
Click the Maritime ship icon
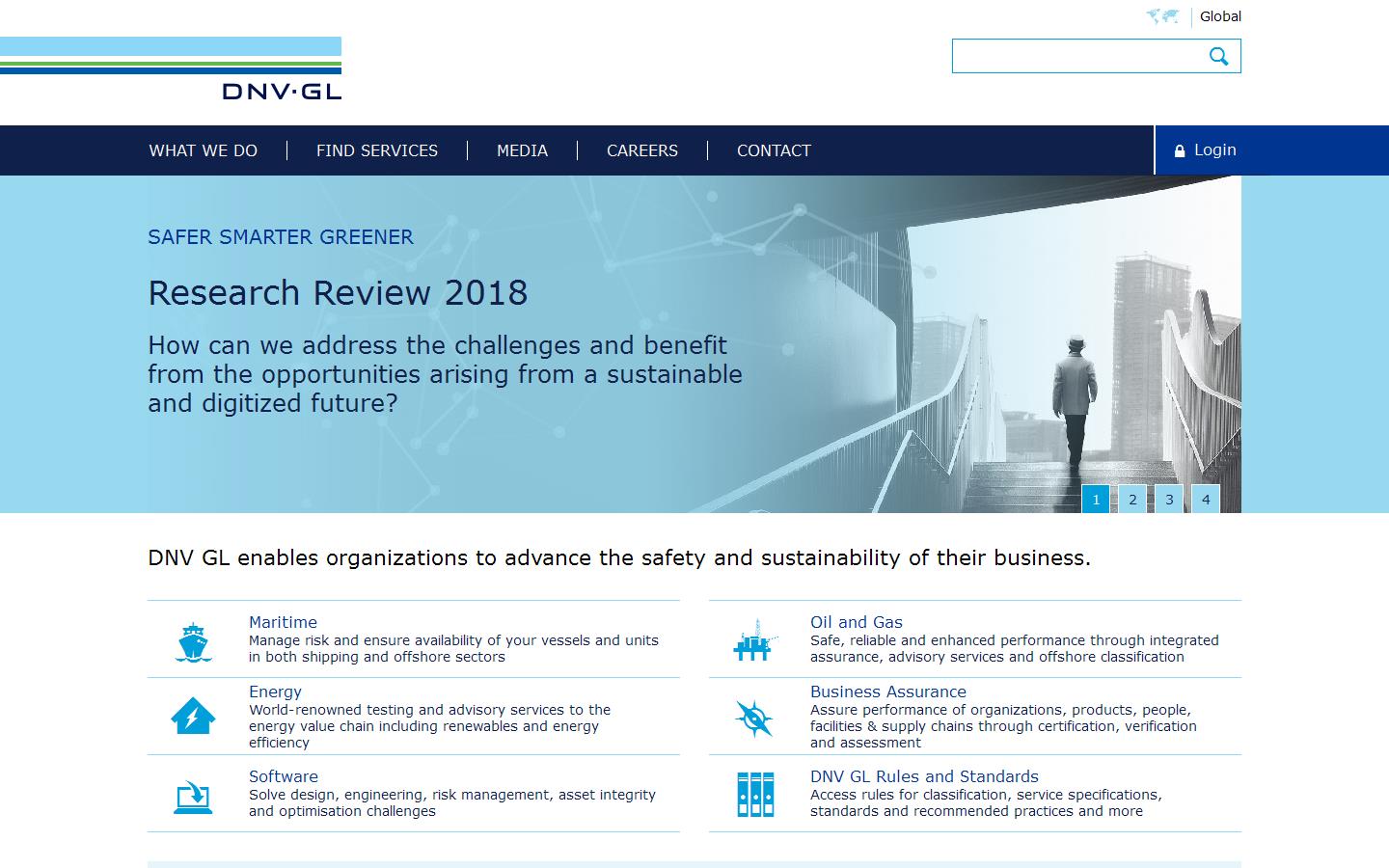[x=194, y=641]
